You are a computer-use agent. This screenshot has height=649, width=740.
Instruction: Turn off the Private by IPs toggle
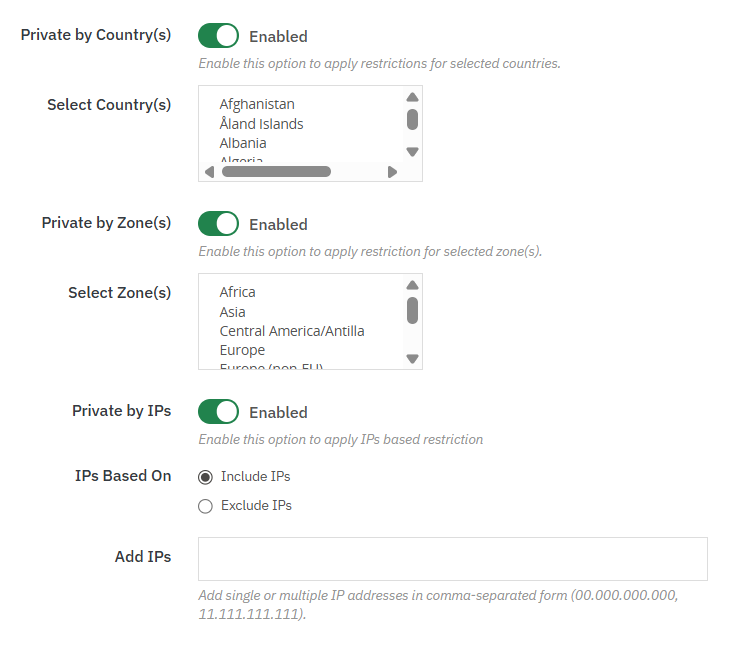218,412
